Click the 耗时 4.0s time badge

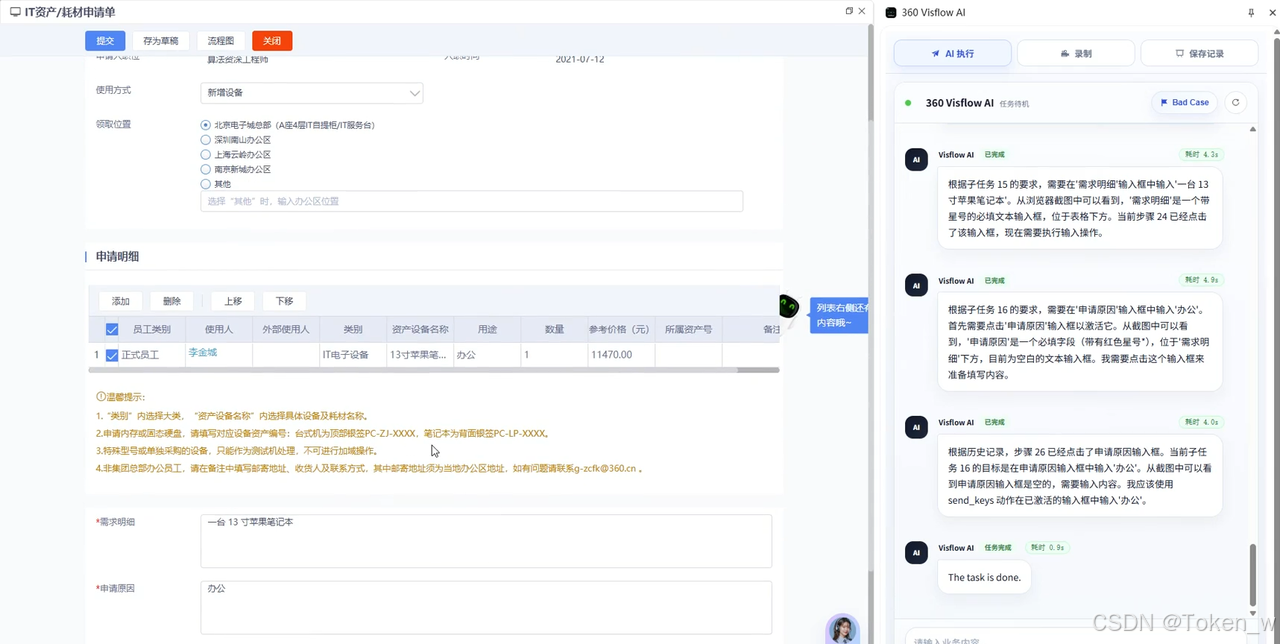pyautogui.click(x=1201, y=422)
